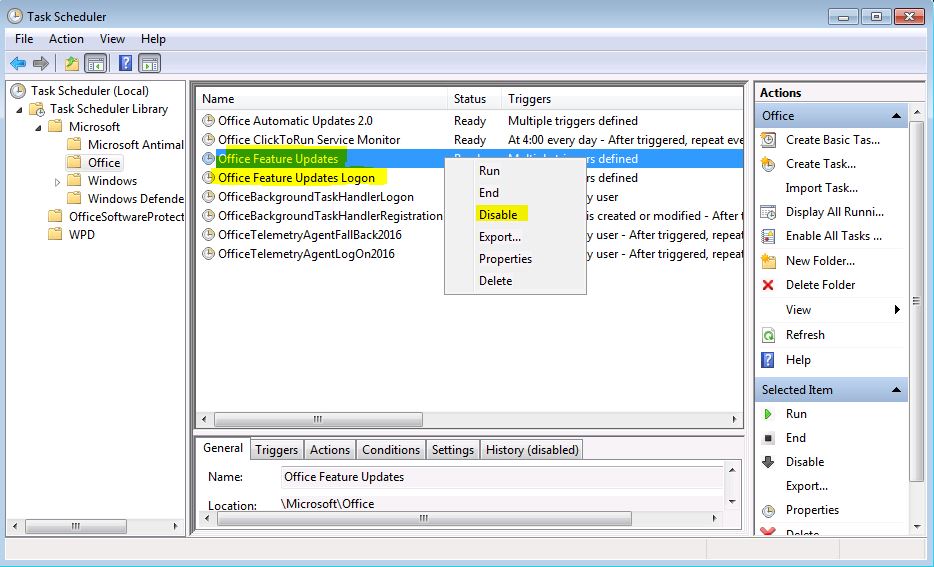Image resolution: width=934 pixels, height=567 pixels.
Task: Click the Actions pane vertical scrollbar thumb
Action: pos(916,301)
